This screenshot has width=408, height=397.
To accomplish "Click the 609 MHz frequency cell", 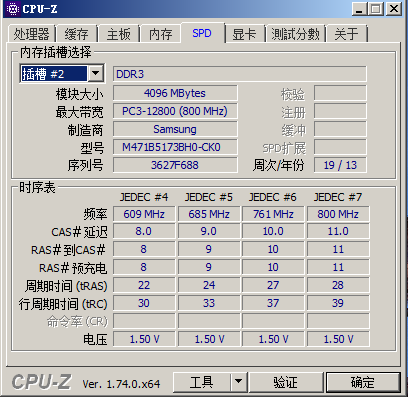I will (x=144, y=214).
